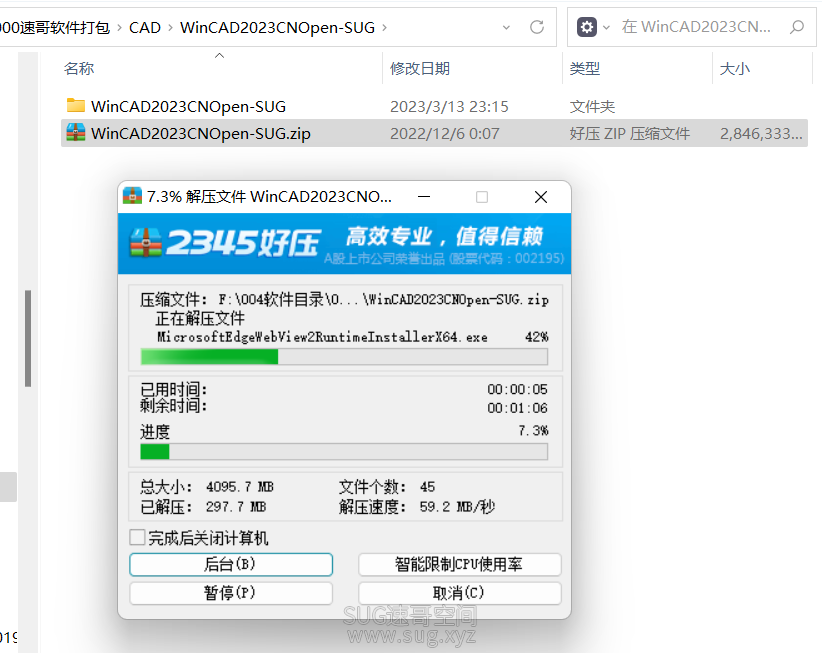
Task: Select the WinCAD2023CNOpen-SUG breadcrumb segment
Action: 277,27
